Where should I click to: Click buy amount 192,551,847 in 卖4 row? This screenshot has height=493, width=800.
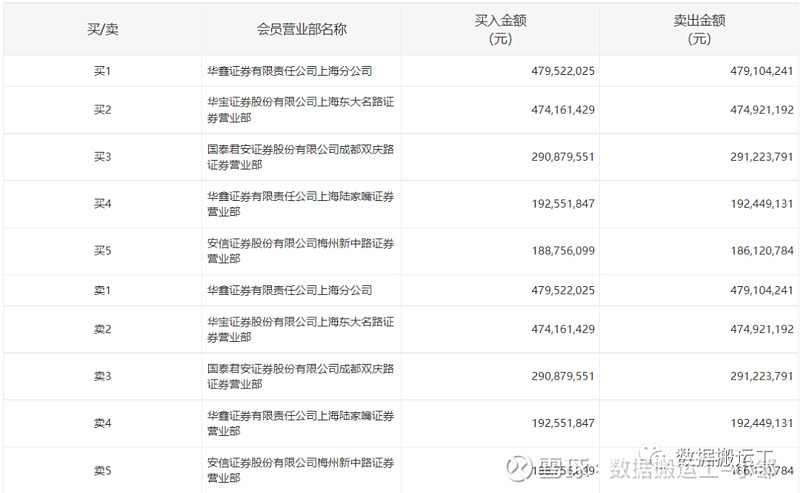click(563, 423)
